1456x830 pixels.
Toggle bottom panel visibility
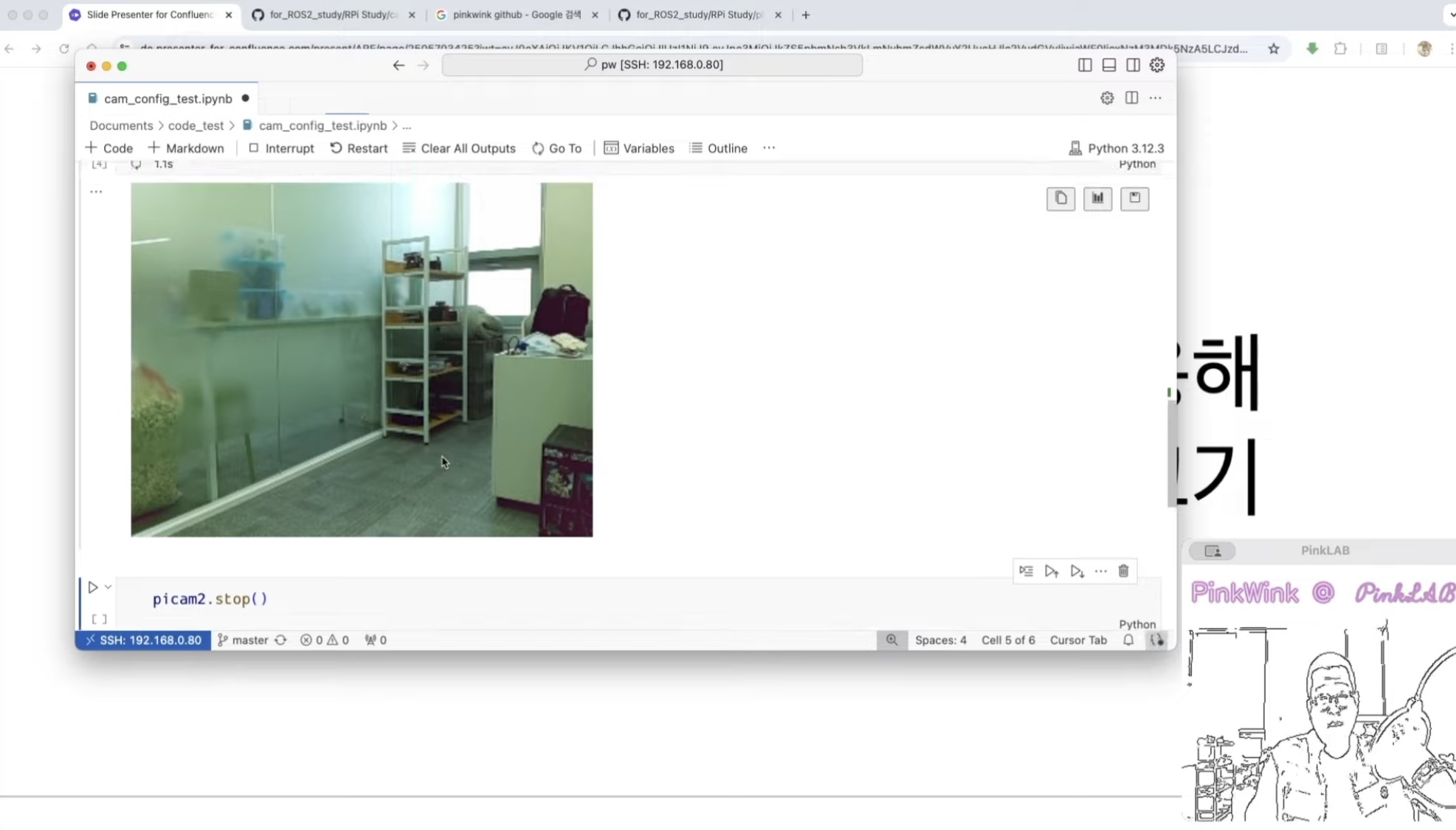point(1108,65)
